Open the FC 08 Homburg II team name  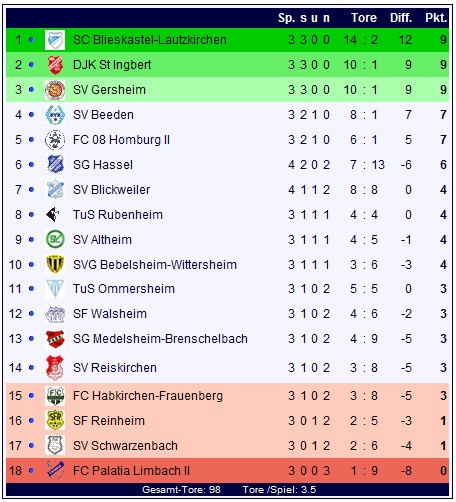121,140
